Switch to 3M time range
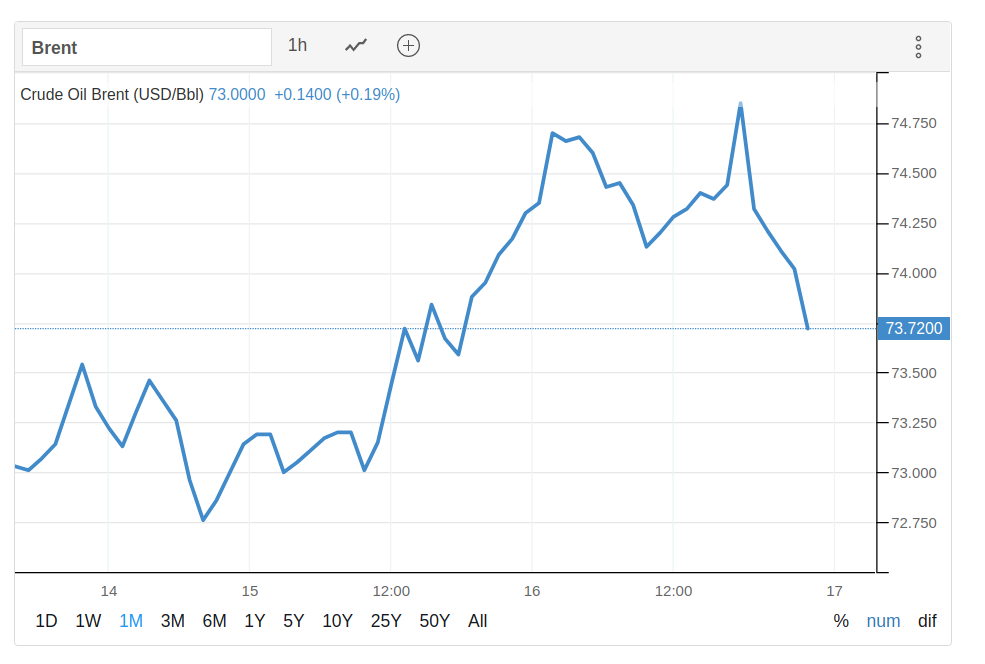 [173, 621]
